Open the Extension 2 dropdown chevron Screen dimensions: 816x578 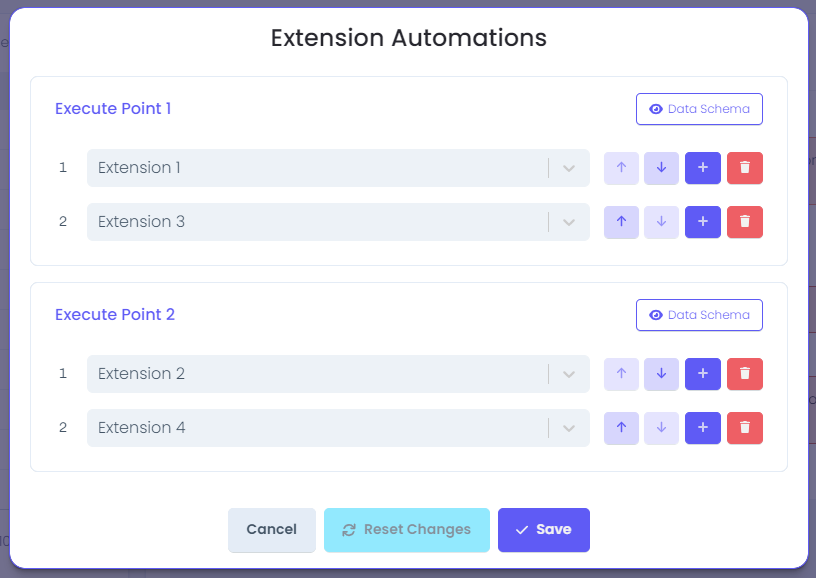569,375
